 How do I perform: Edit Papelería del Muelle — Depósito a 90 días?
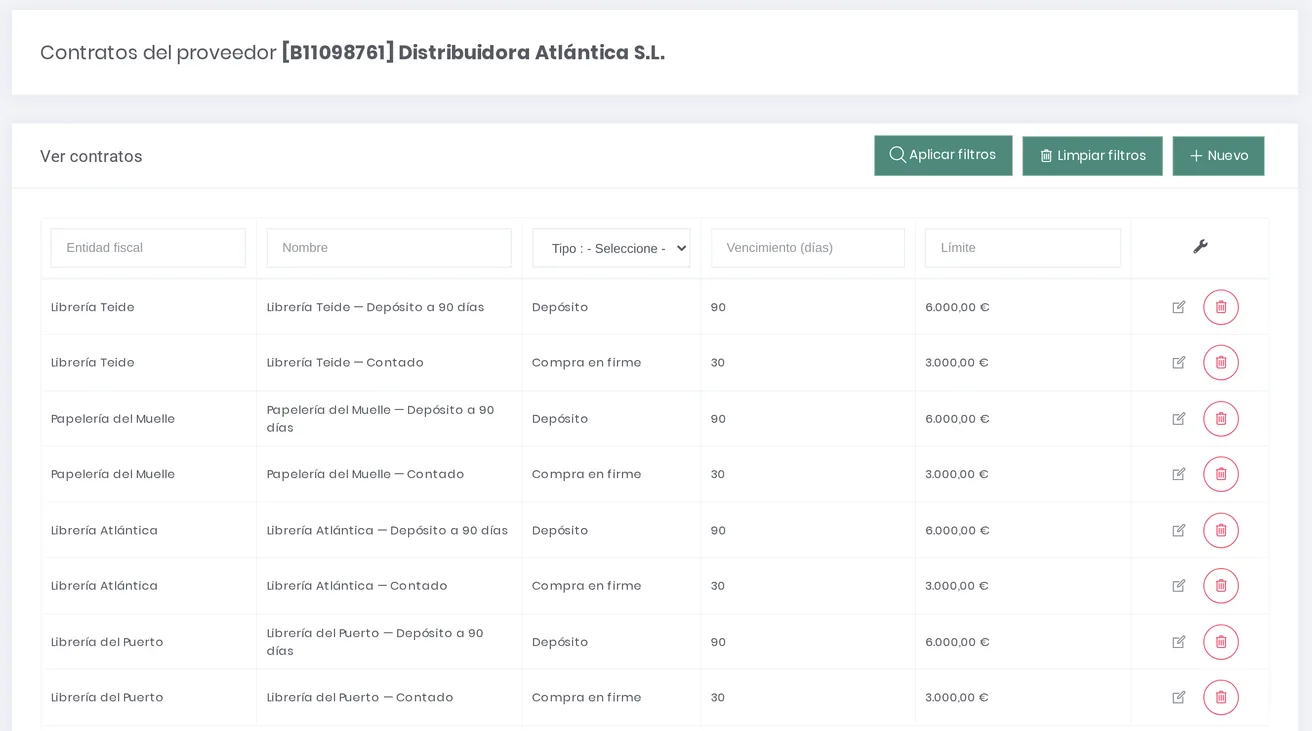1179,419
